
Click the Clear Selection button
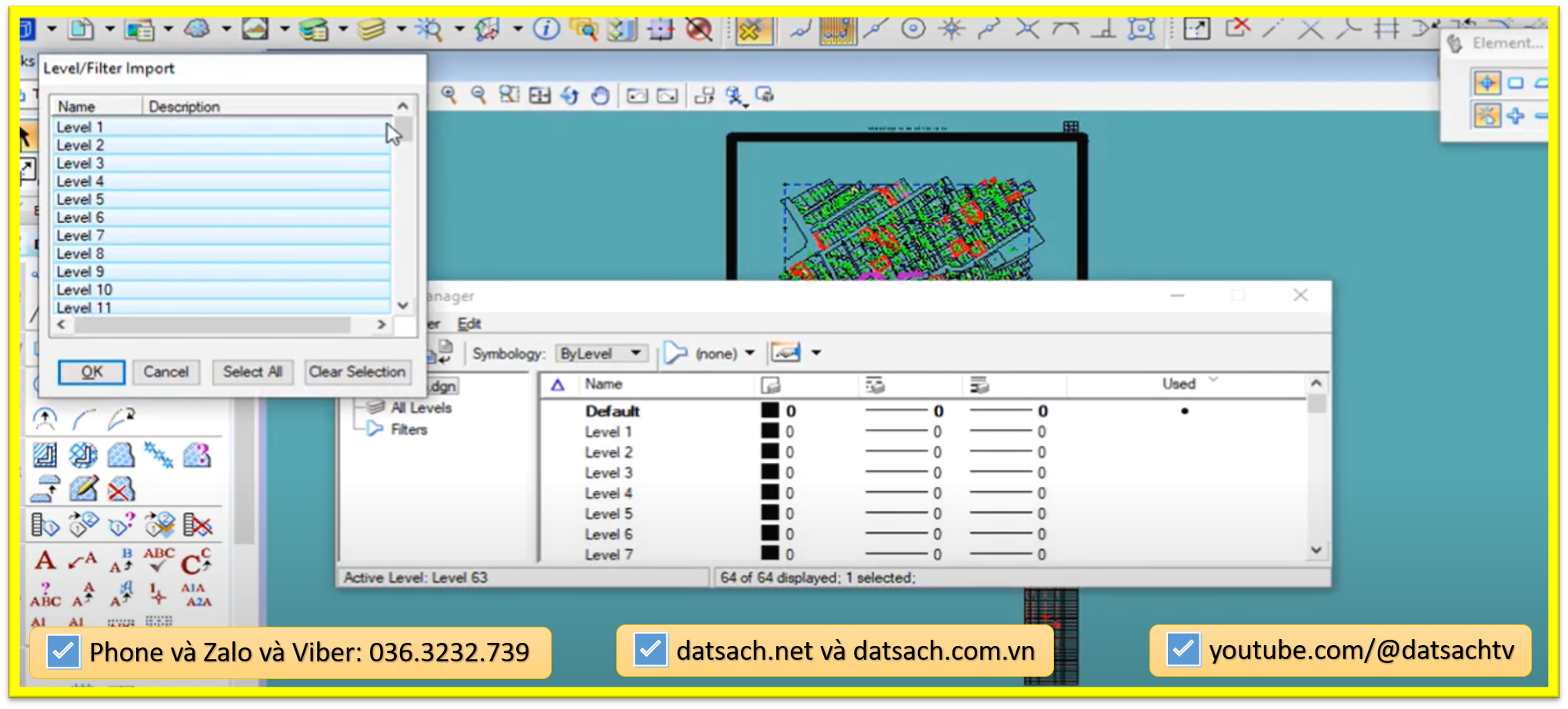(357, 372)
